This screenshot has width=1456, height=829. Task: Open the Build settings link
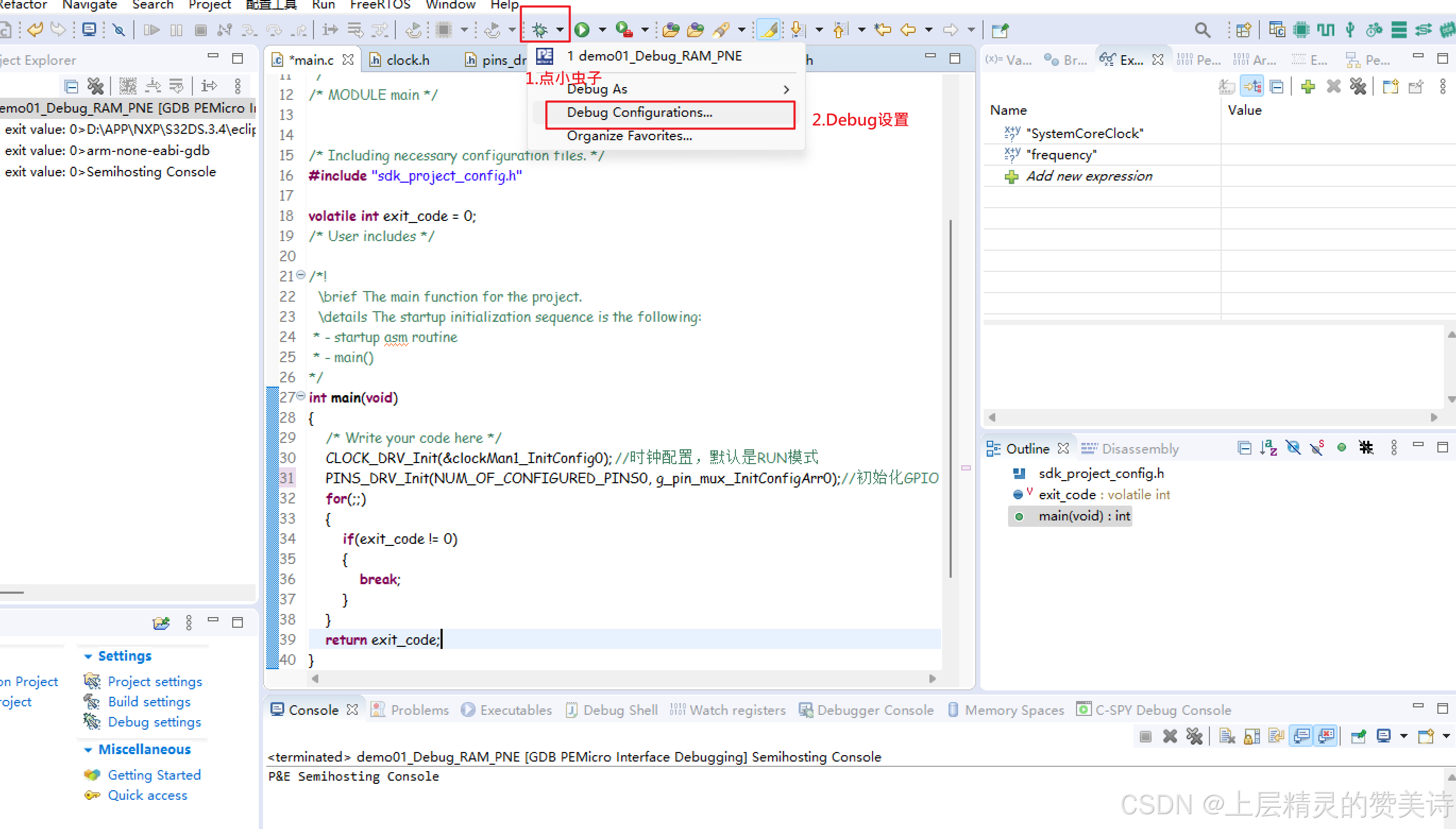click(x=149, y=702)
